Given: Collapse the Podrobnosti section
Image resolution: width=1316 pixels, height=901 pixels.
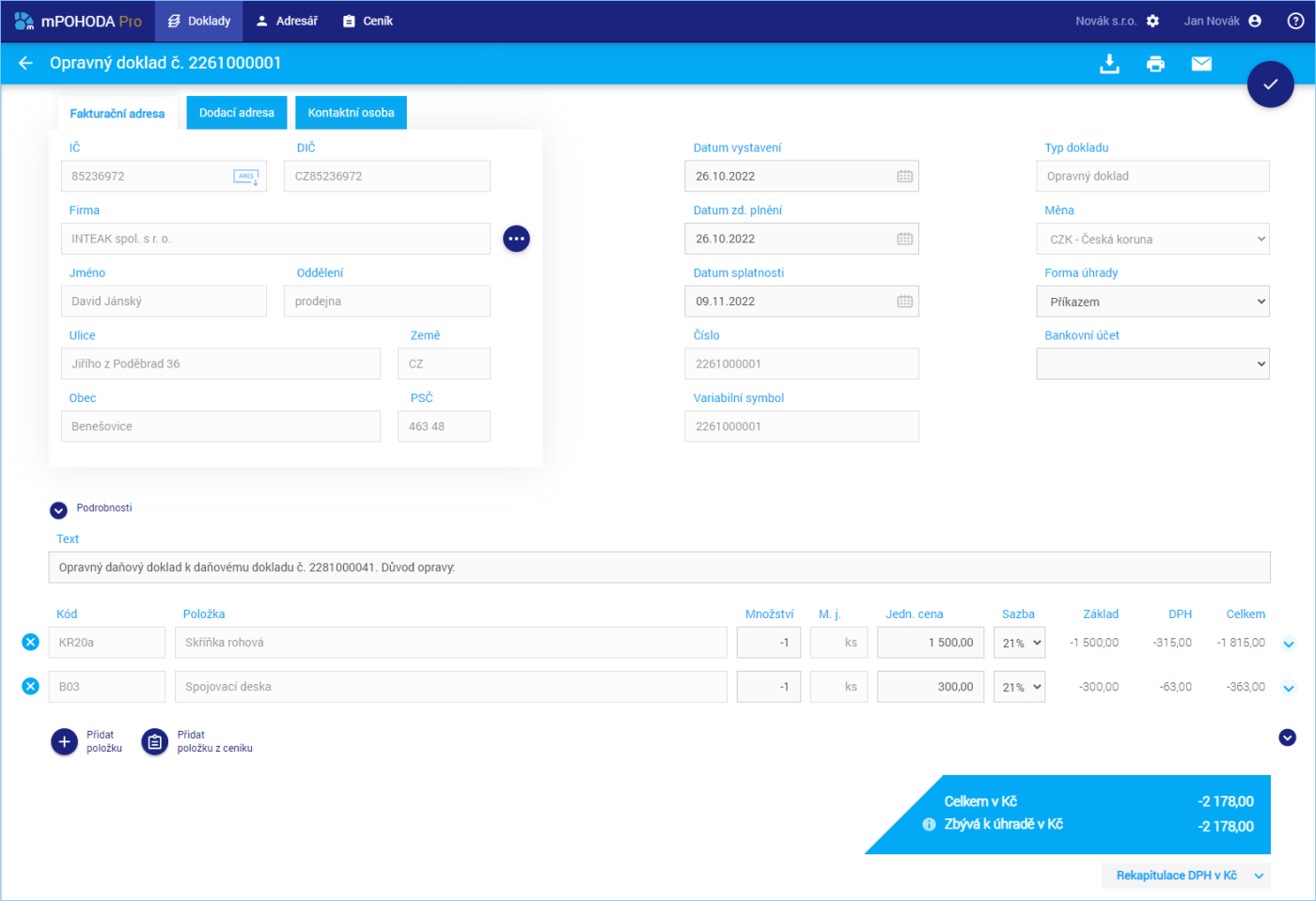Looking at the screenshot, I should 58,510.
